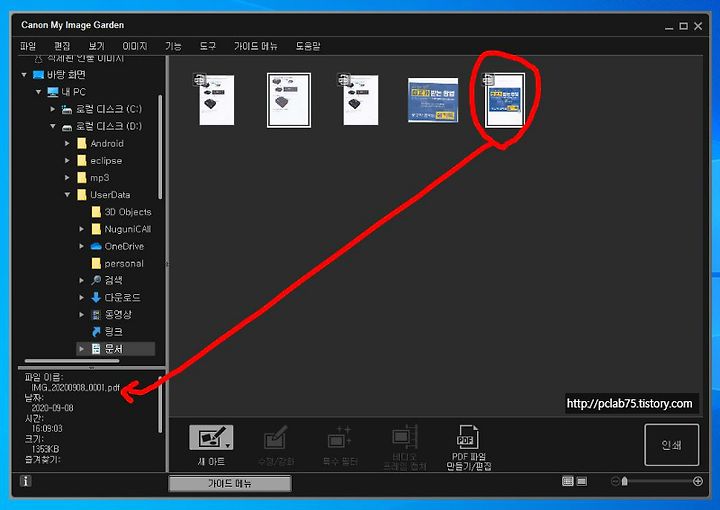This screenshot has width=720, height=510.
Task: Open the 파일 menu
Action: [28, 46]
